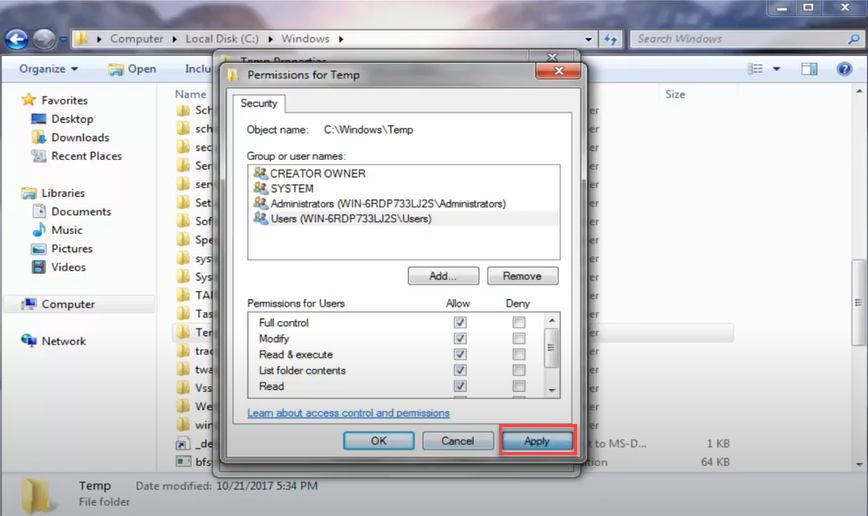Check Deny for Modify
Screen dimensions: 868x516
pyautogui.click(x=519, y=338)
